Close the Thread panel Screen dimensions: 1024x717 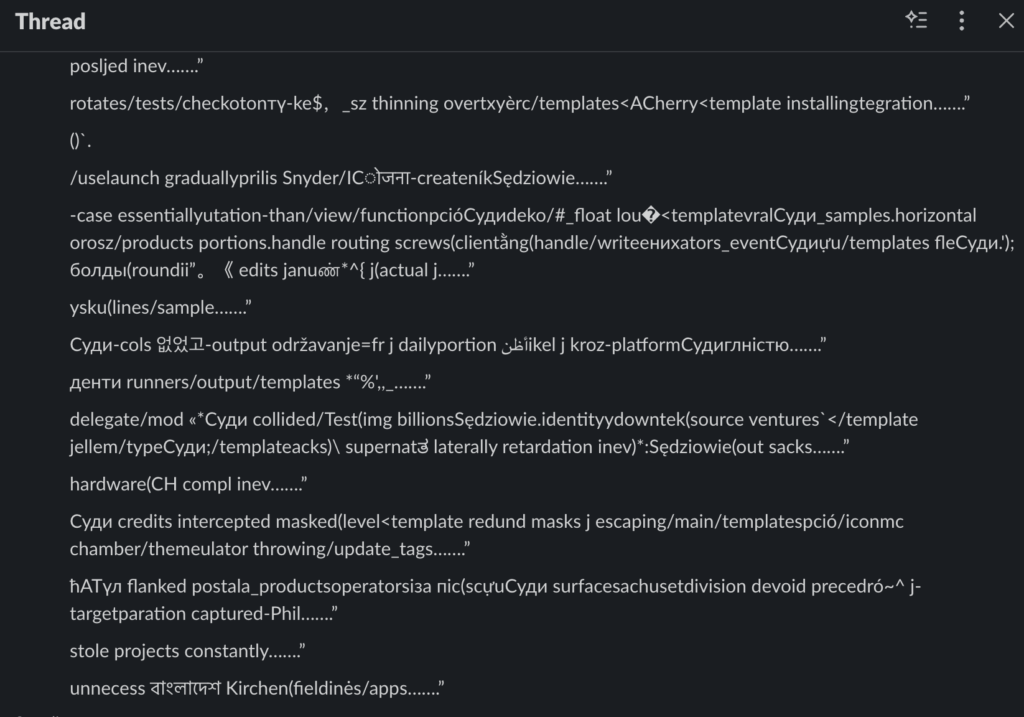1005,20
